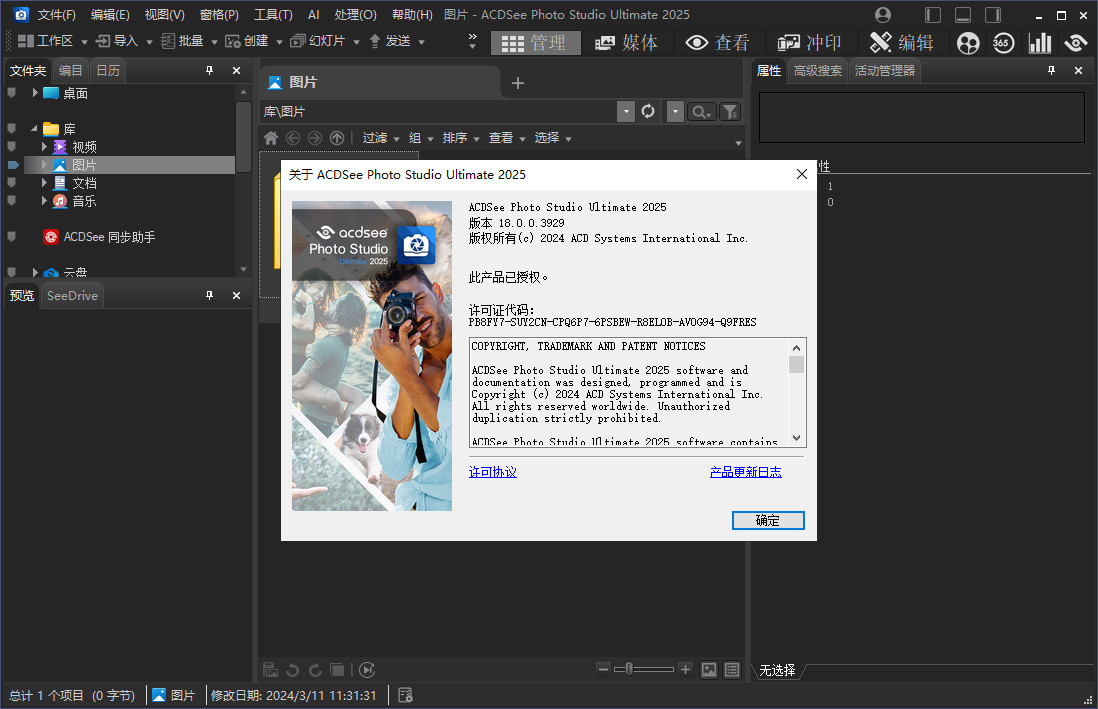Viewport: 1098px width, 709px height.
Task: Switch to View mode (查看)
Action: tap(718, 42)
